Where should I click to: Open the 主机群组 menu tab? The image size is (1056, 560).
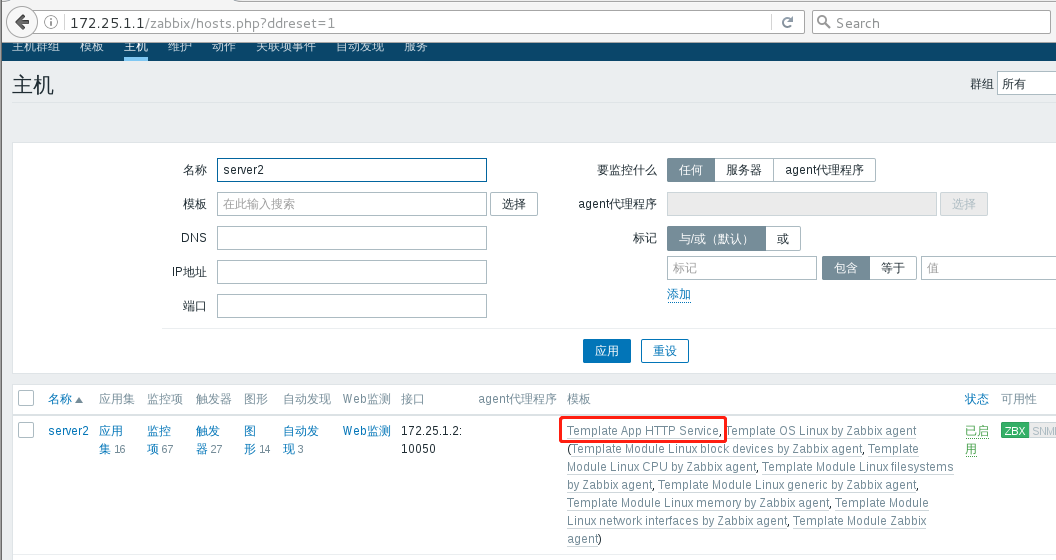point(36,47)
